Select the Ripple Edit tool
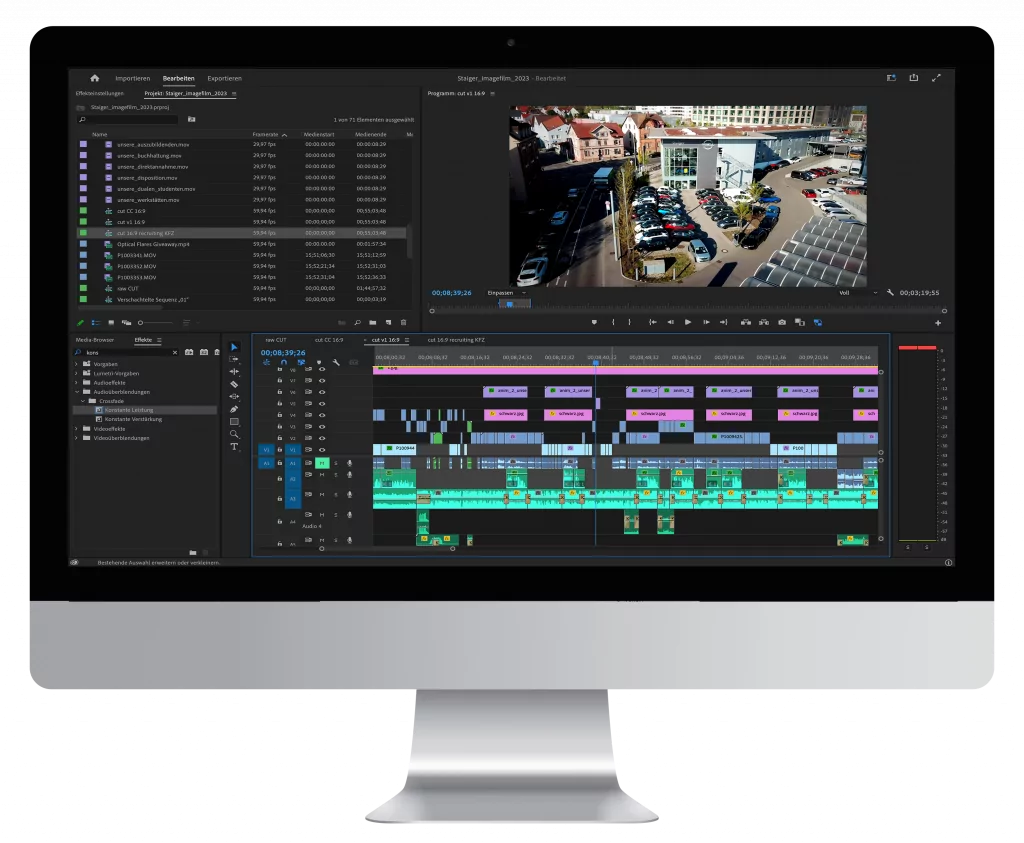The image size is (1024, 843). (234, 372)
